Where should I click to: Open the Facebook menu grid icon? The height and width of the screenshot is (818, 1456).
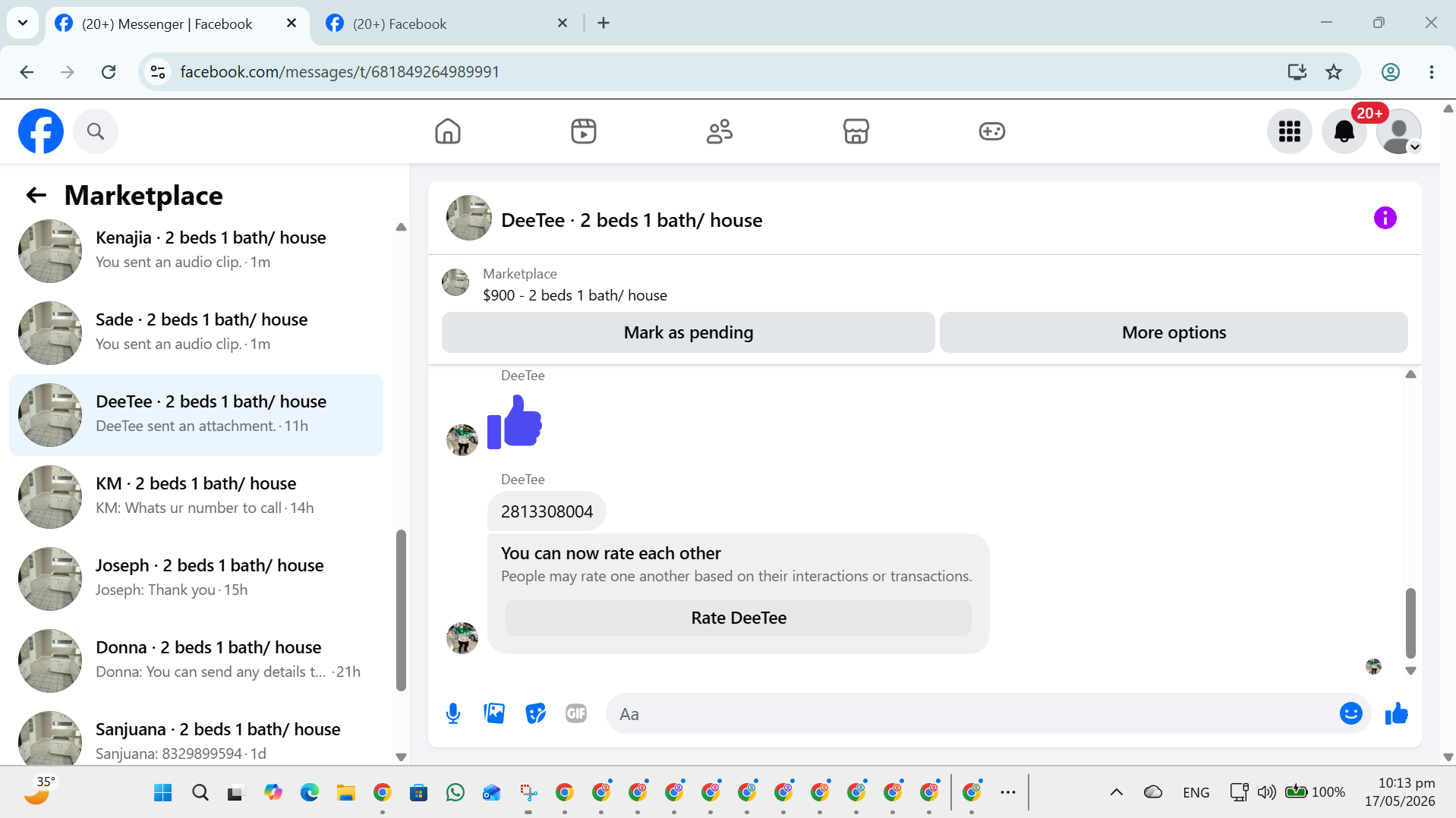pos(1290,131)
